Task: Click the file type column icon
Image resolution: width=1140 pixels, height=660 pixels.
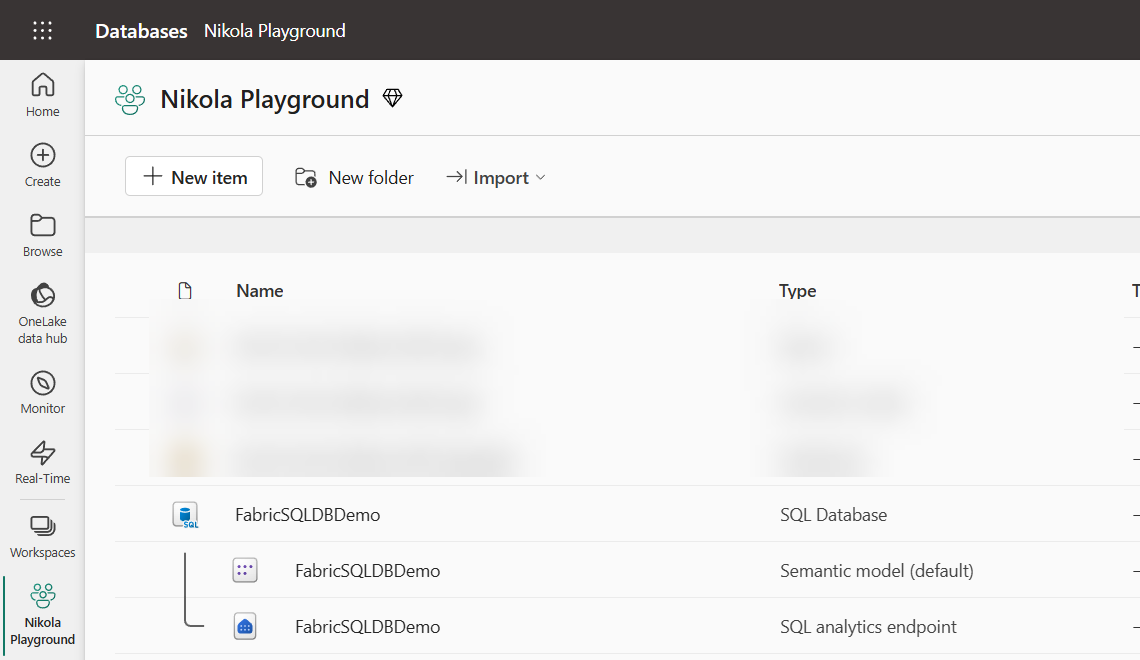Action: [185, 291]
